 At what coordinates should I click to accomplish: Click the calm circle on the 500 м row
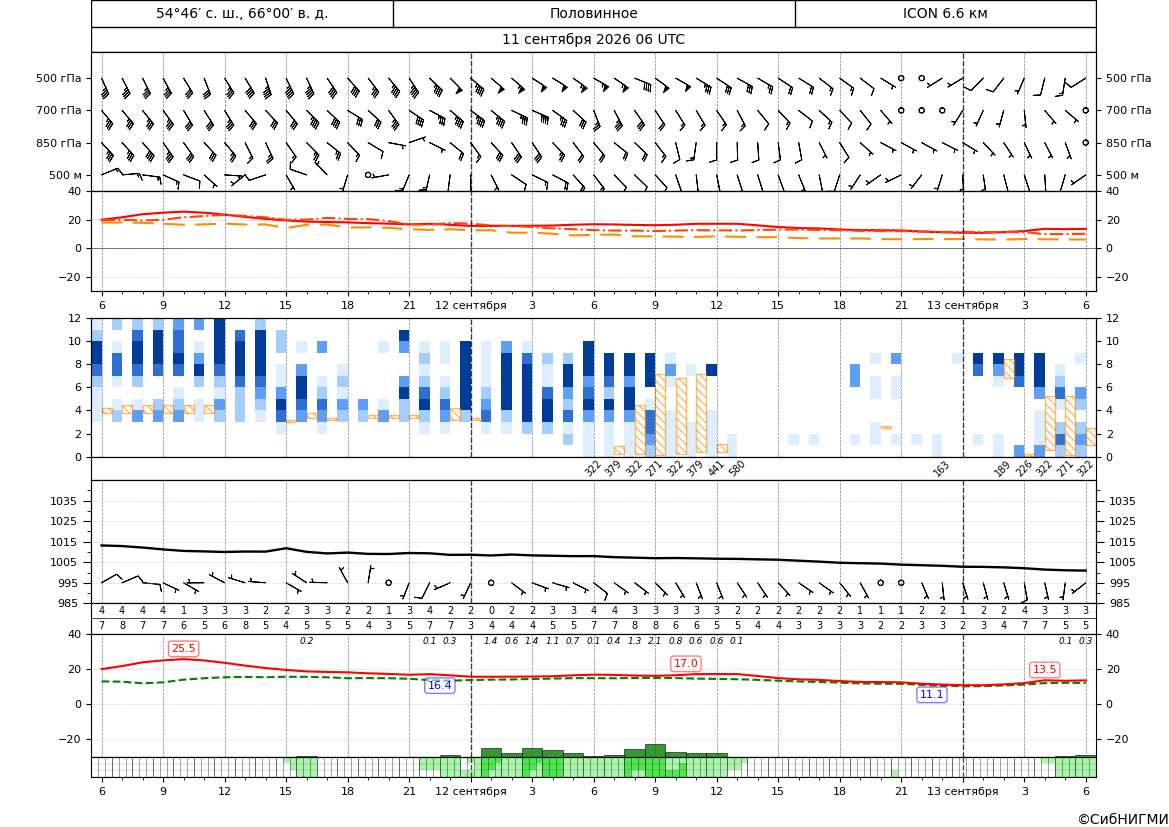pos(368,174)
